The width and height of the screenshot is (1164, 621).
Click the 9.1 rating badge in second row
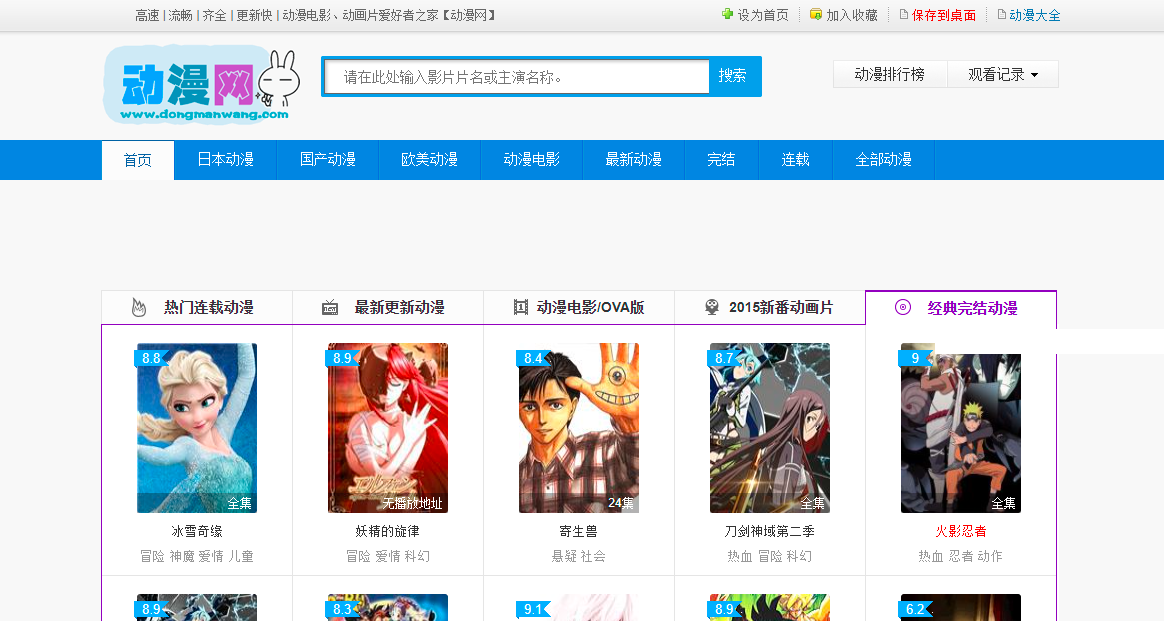tap(533, 609)
